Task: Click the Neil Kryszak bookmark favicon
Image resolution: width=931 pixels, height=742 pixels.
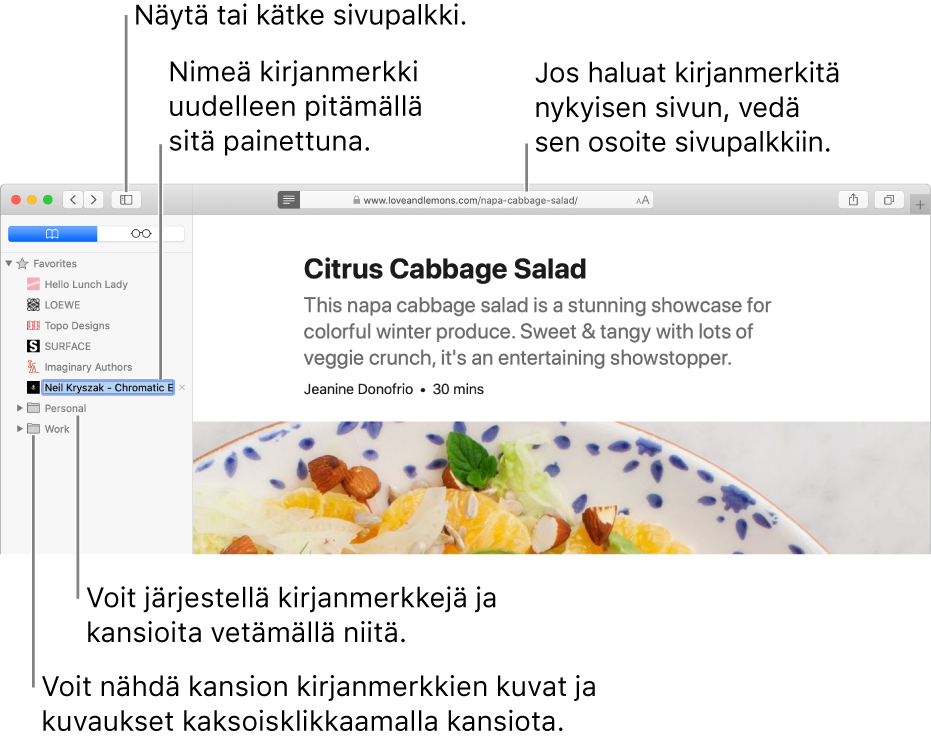Action: tap(33, 388)
